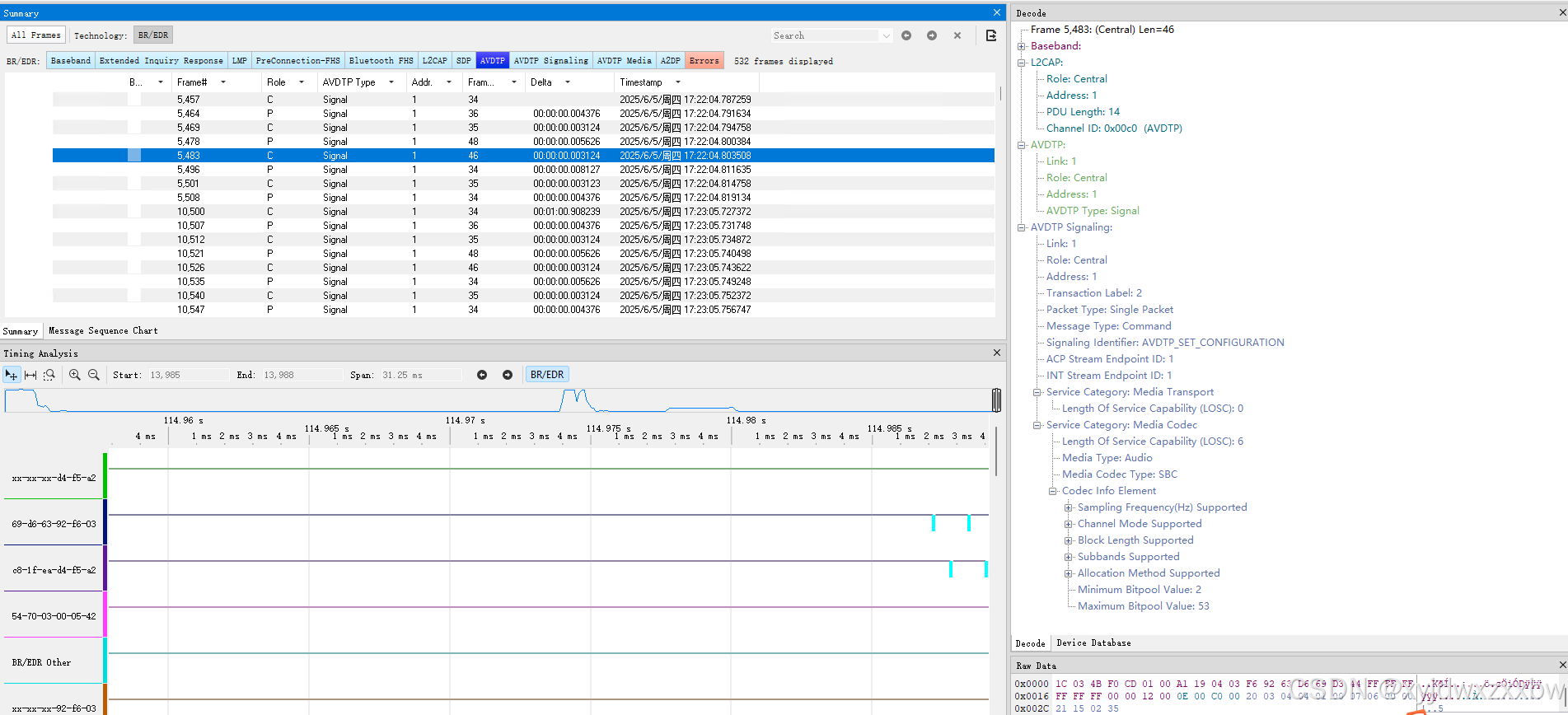
Task: Choose the zoom-to-selection tool
Action: point(49,375)
